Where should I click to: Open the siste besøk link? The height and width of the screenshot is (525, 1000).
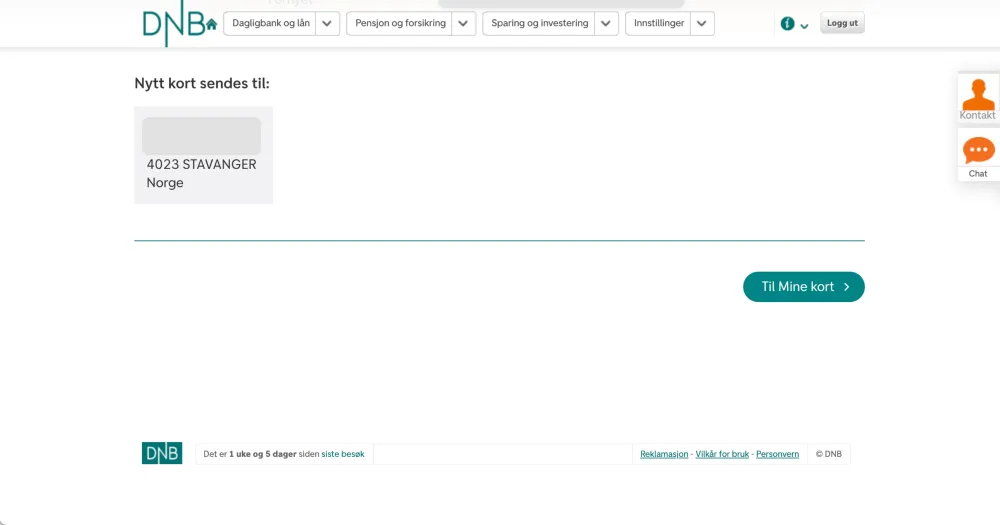coord(343,454)
